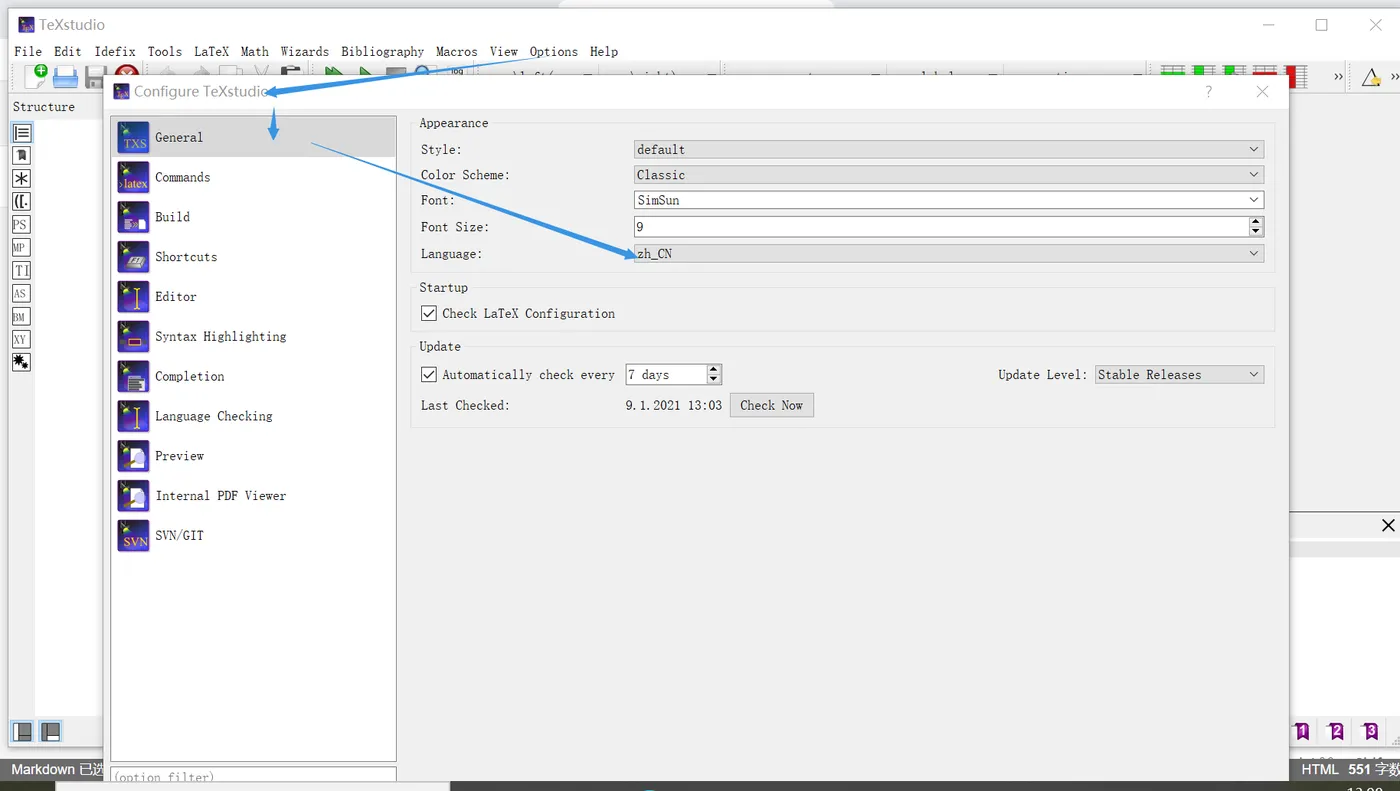Jump to bookmark 3 in status bar

[x=1370, y=732]
